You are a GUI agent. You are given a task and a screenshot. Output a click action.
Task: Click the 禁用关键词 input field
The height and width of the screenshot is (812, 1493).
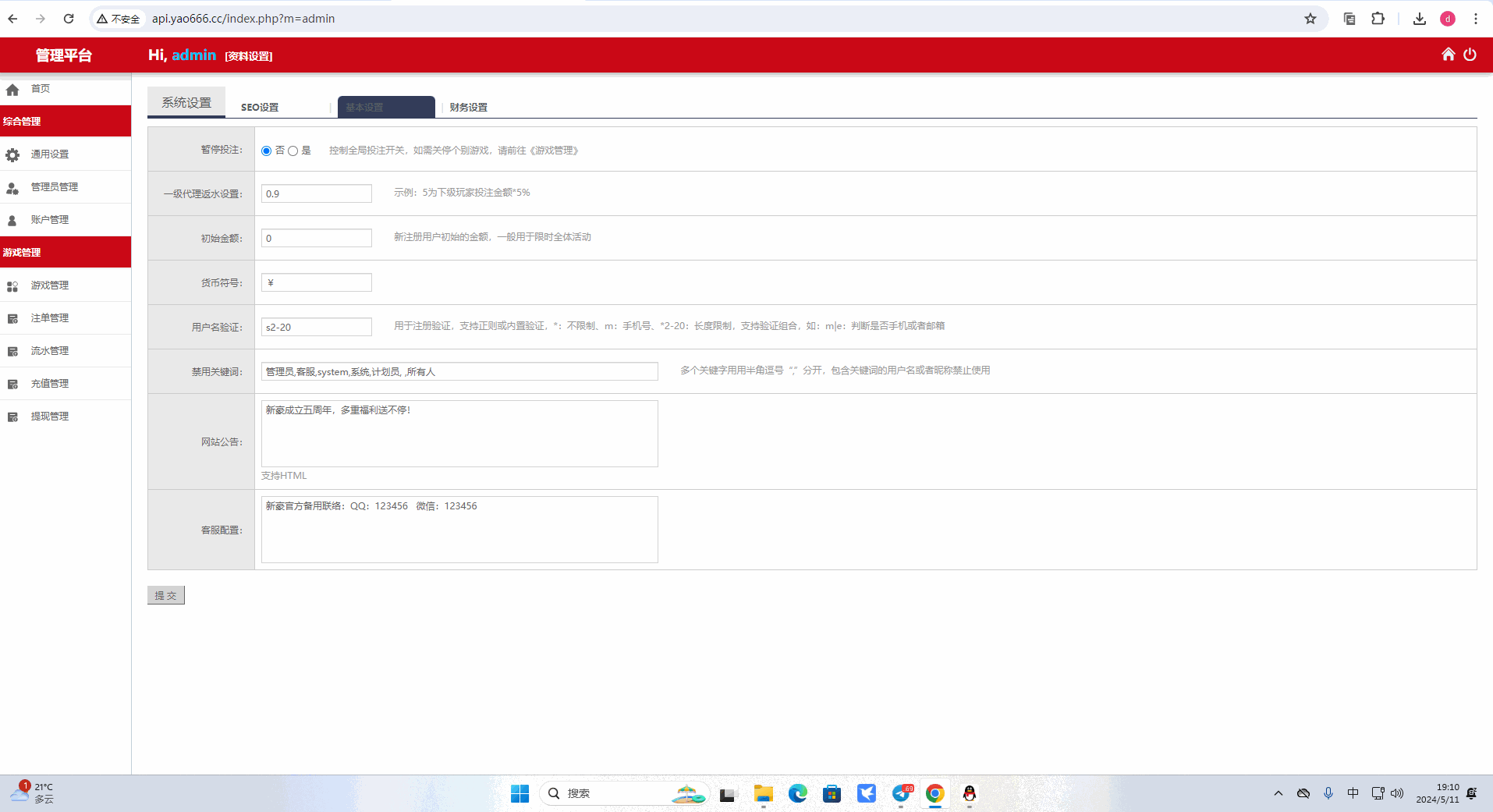pos(459,371)
